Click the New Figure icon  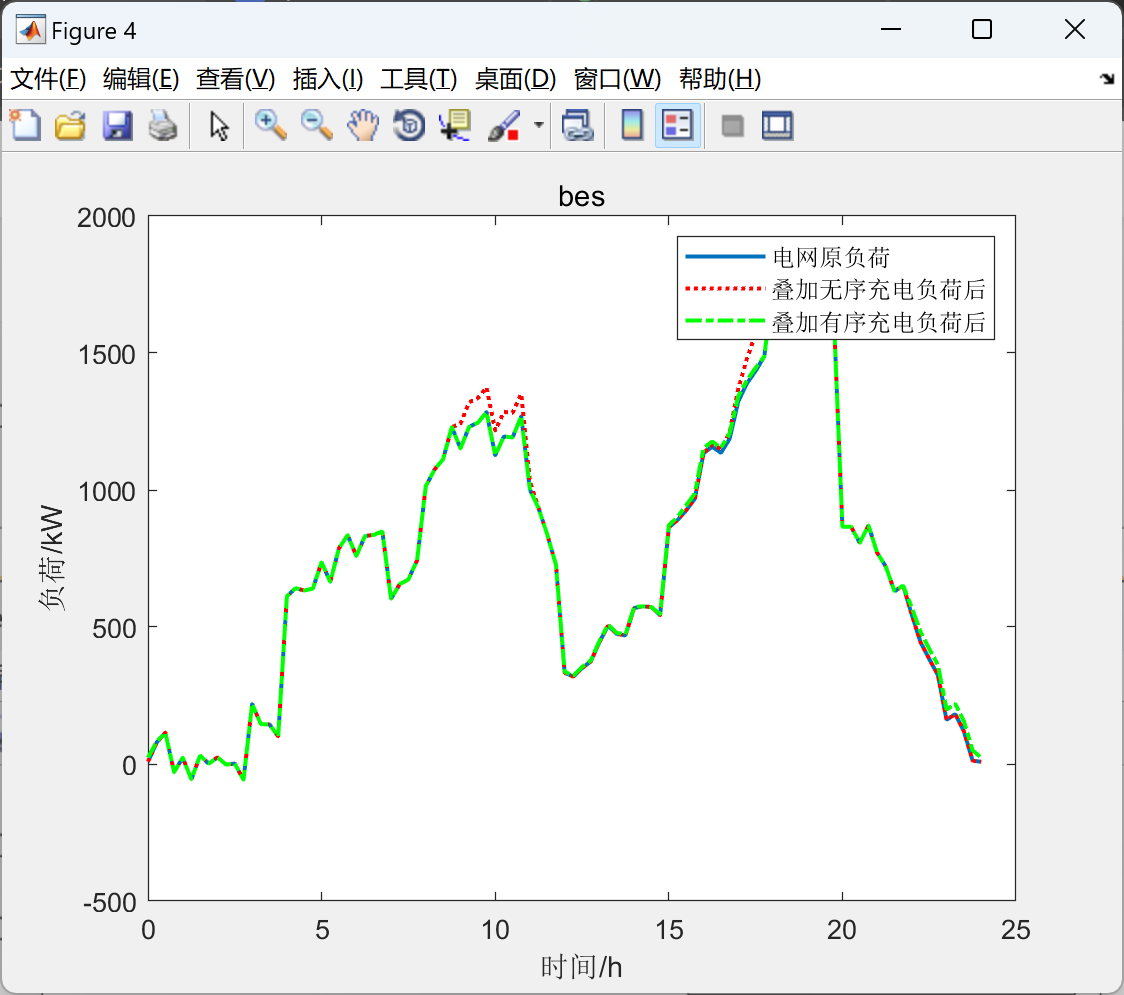point(25,126)
